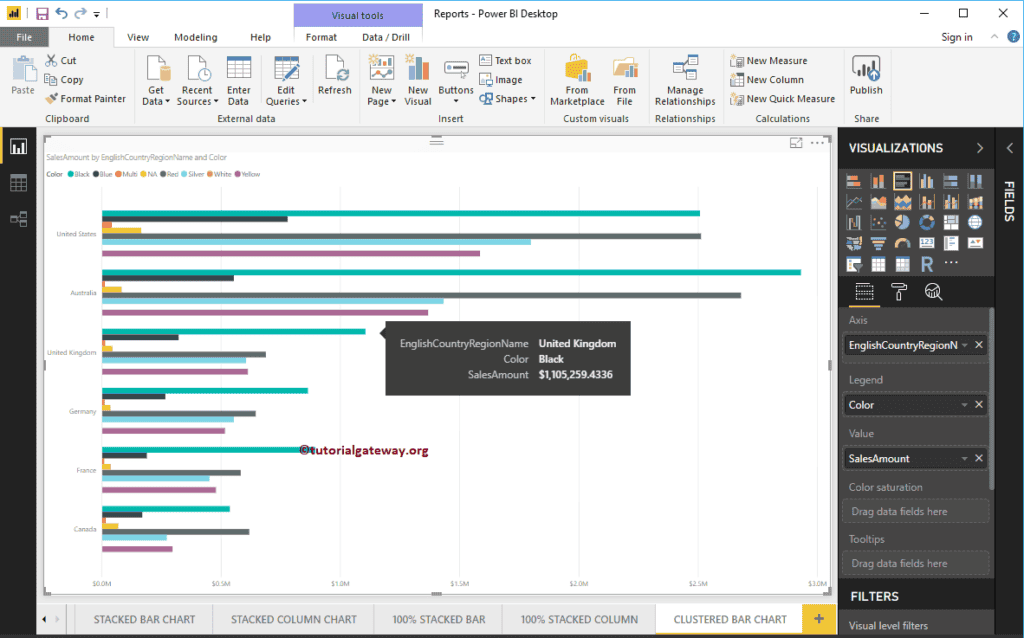Toggle the Fields well pane icon

[x=864, y=292]
